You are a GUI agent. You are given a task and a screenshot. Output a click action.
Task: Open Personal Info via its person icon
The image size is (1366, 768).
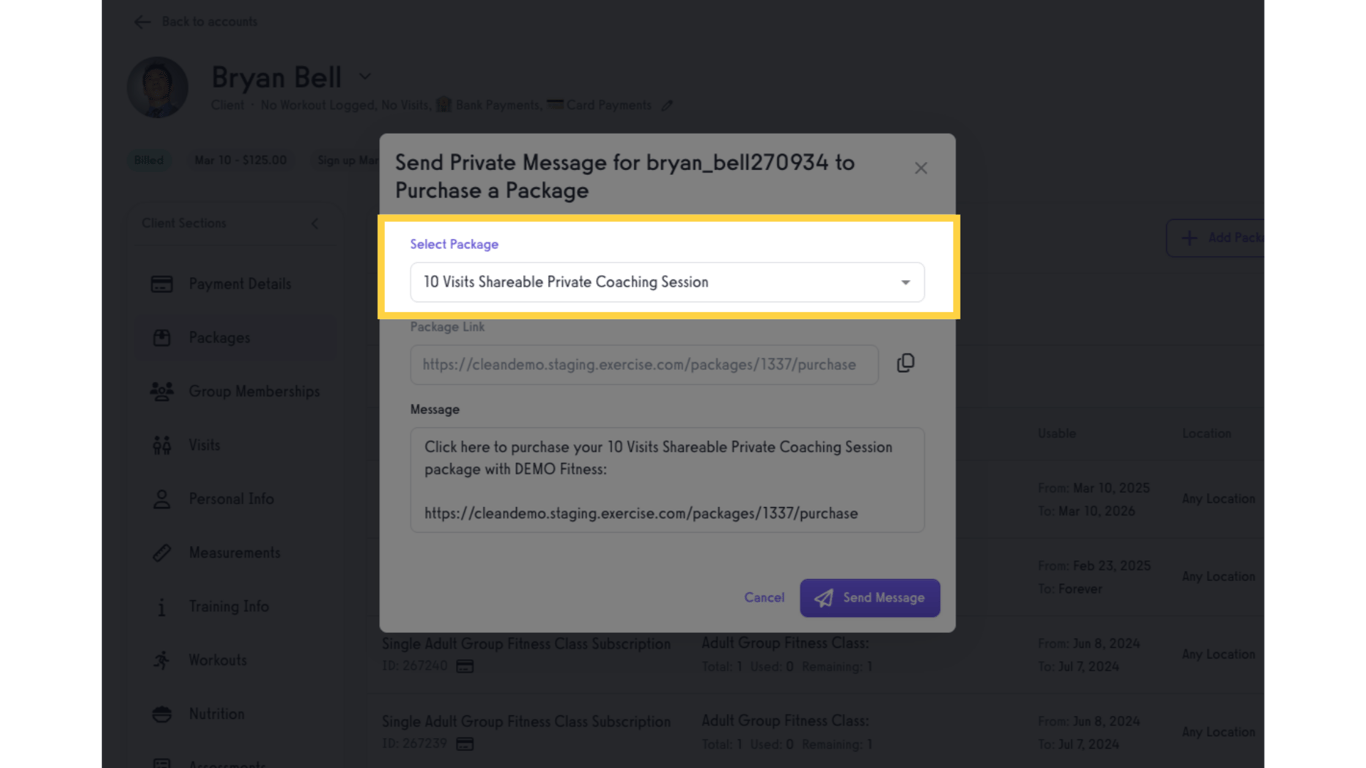161,499
